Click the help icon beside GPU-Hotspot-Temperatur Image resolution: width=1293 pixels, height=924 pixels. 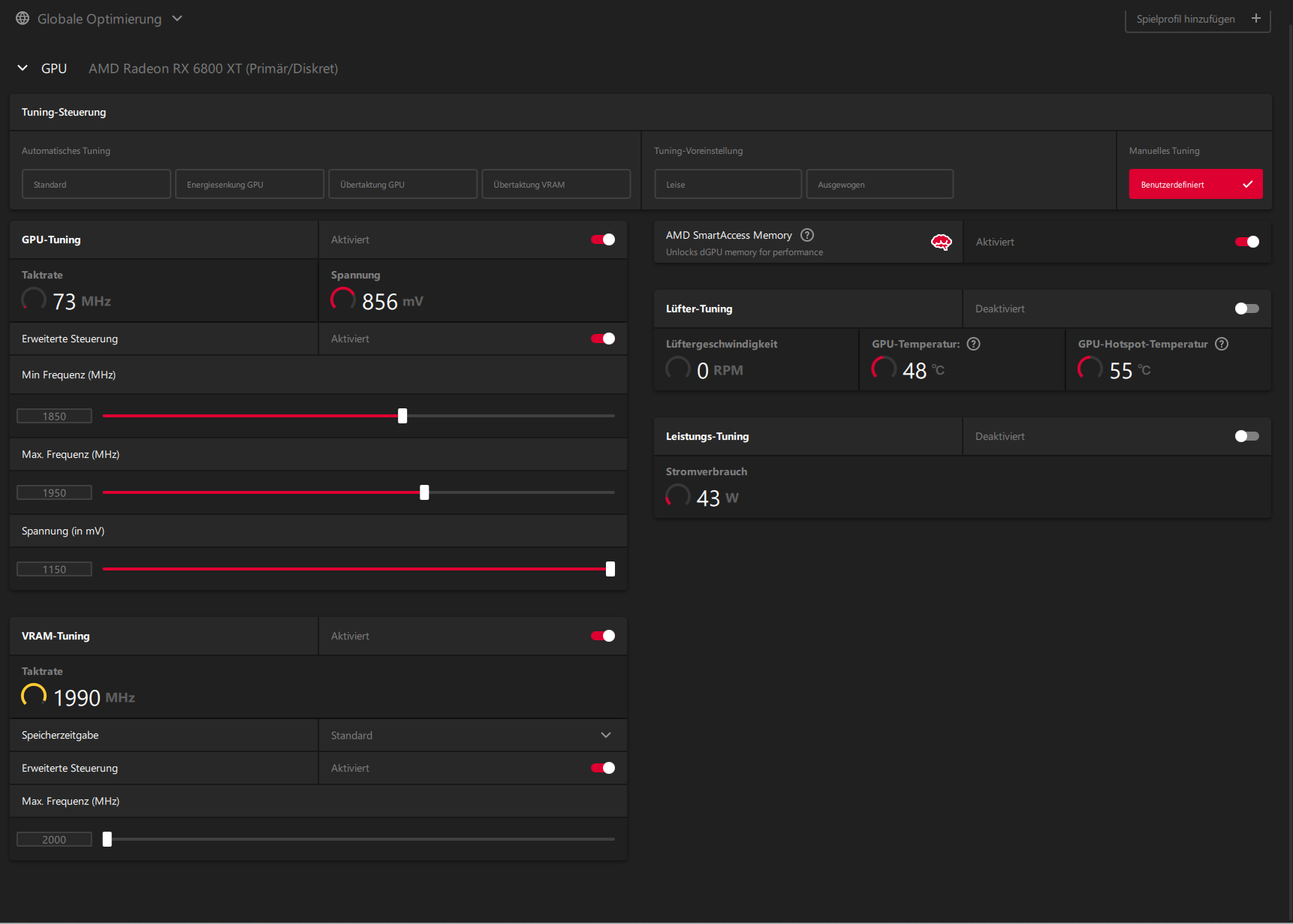[x=1222, y=344]
